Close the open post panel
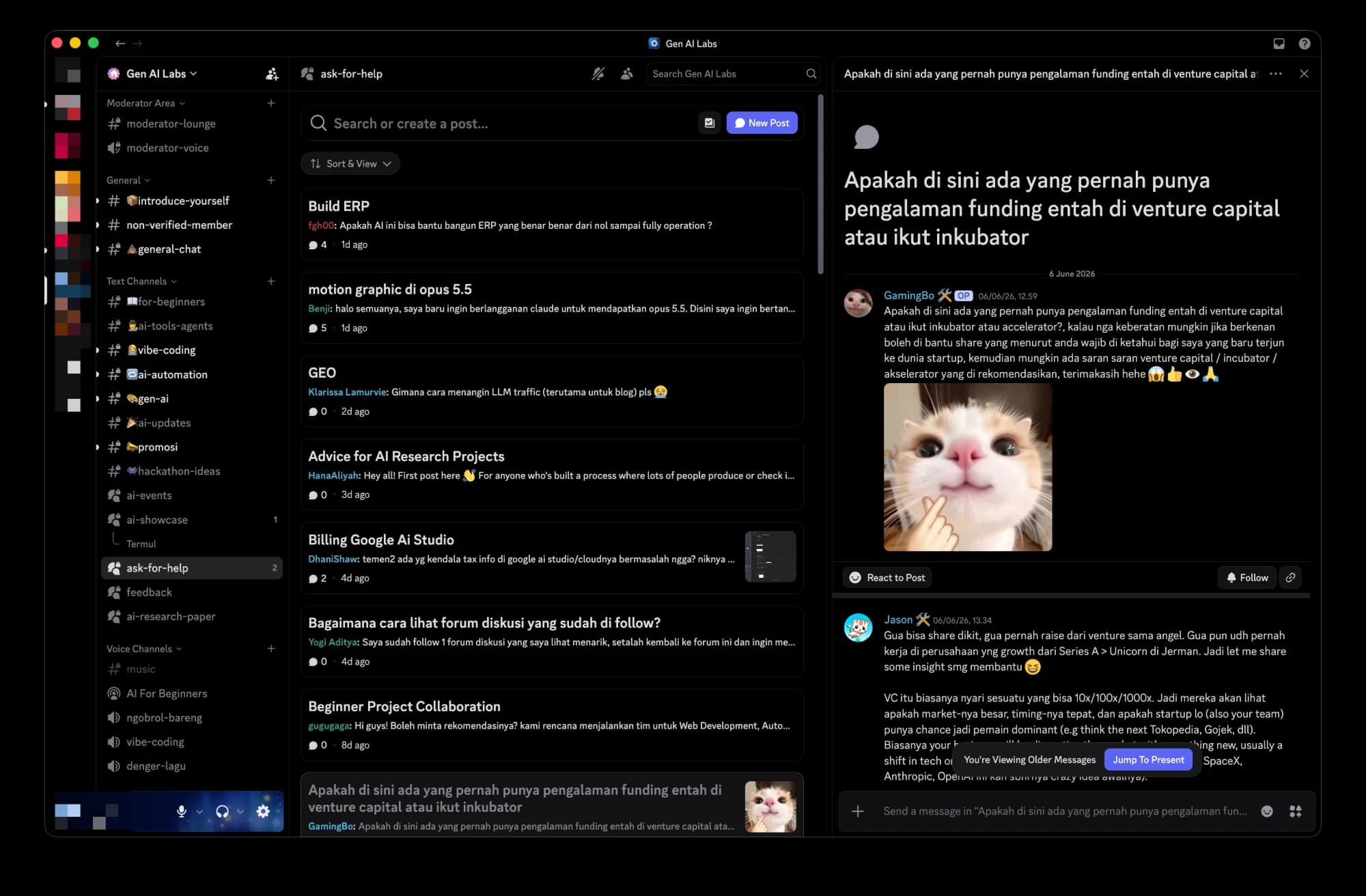This screenshot has width=1366, height=896. point(1304,74)
